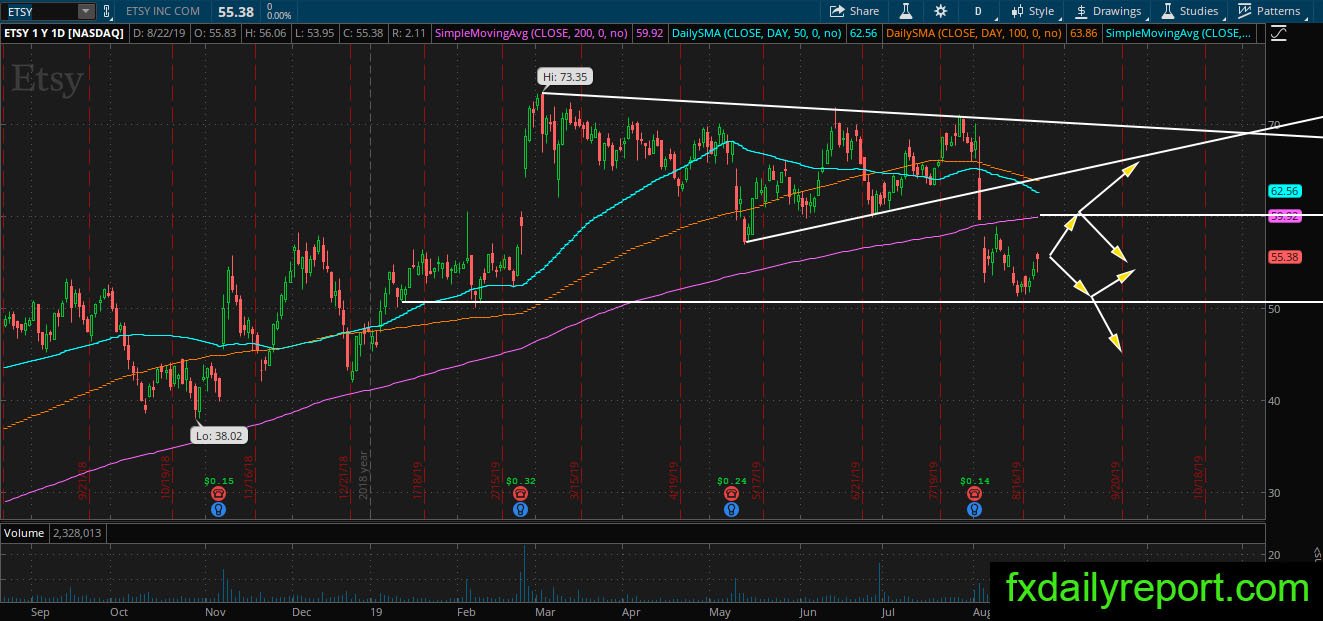Select the O: 55.83 open readout
The image size is (1323, 621).
point(215,33)
